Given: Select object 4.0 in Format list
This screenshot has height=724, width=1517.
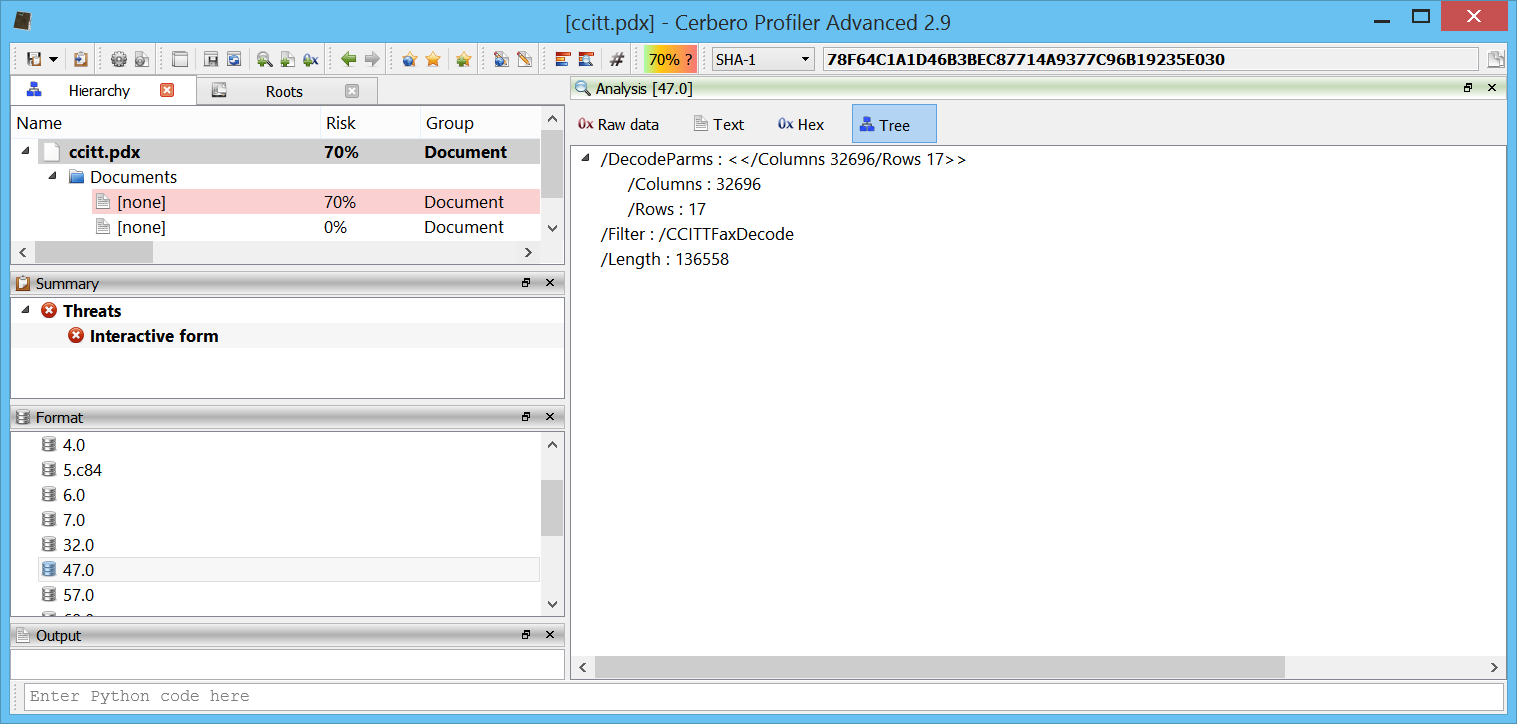Looking at the screenshot, I should (x=74, y=445).
